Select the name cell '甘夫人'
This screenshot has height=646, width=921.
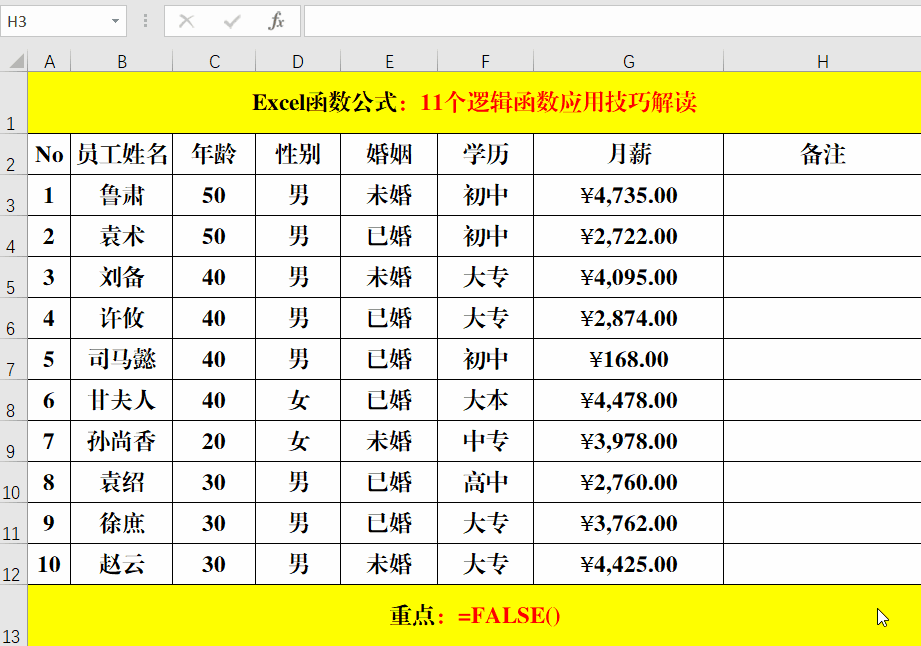click(122, 400)
